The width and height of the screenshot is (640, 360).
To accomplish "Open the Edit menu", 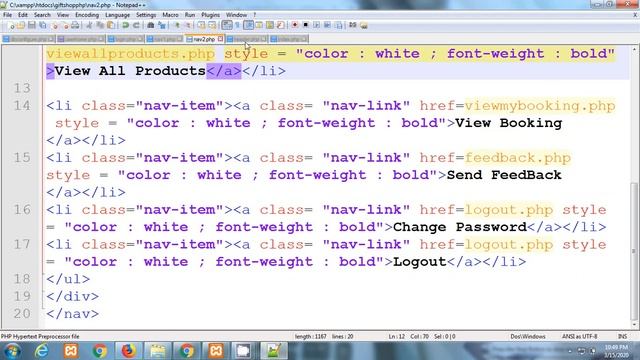I will (23, 15).
